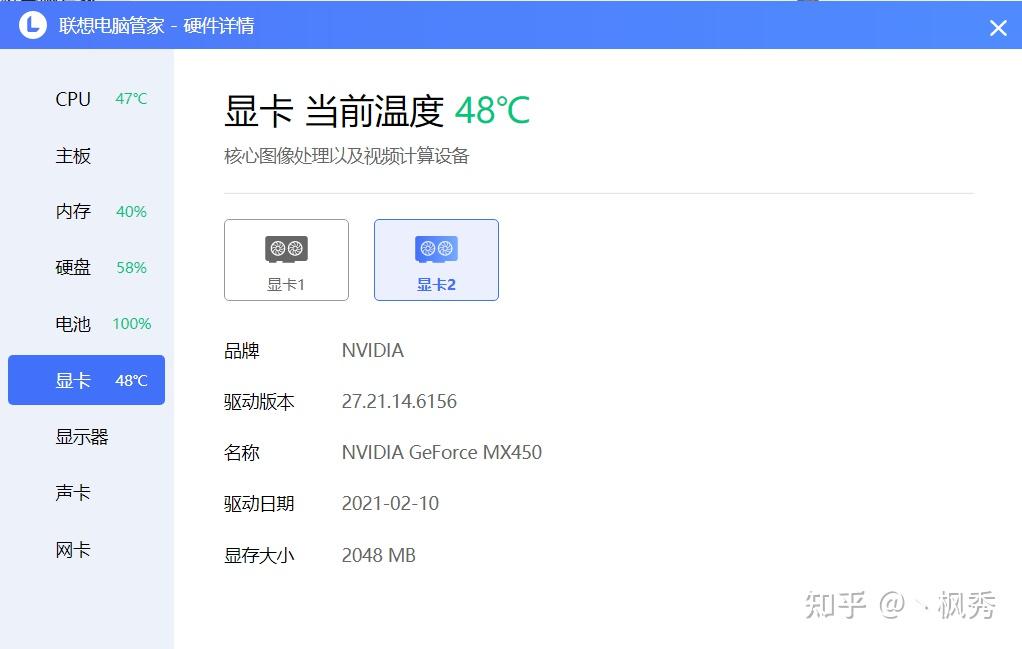Click the 硬盘 usage 58% value

pos(131,268)
